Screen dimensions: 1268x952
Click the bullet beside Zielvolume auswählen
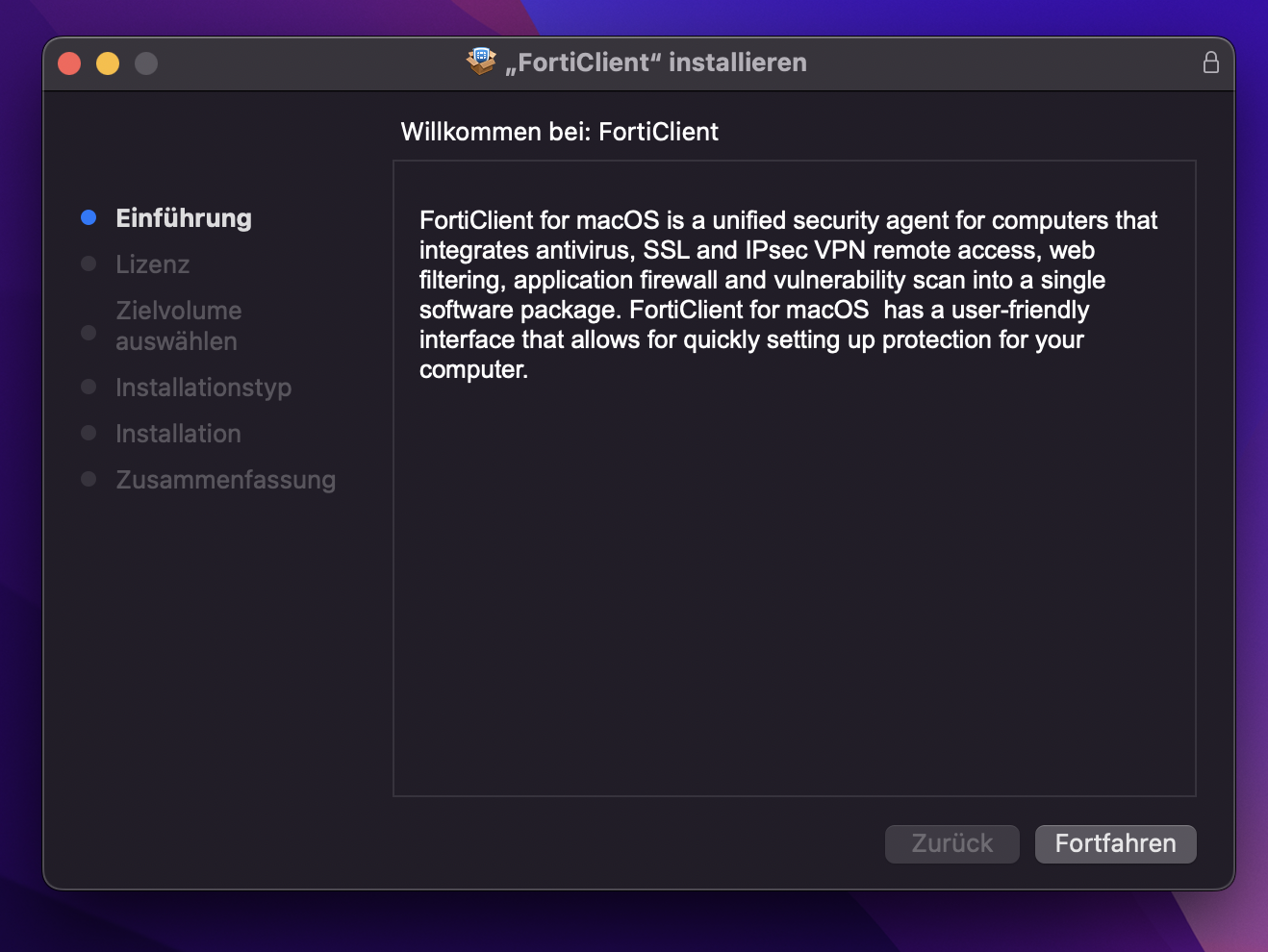coord(89,333)
